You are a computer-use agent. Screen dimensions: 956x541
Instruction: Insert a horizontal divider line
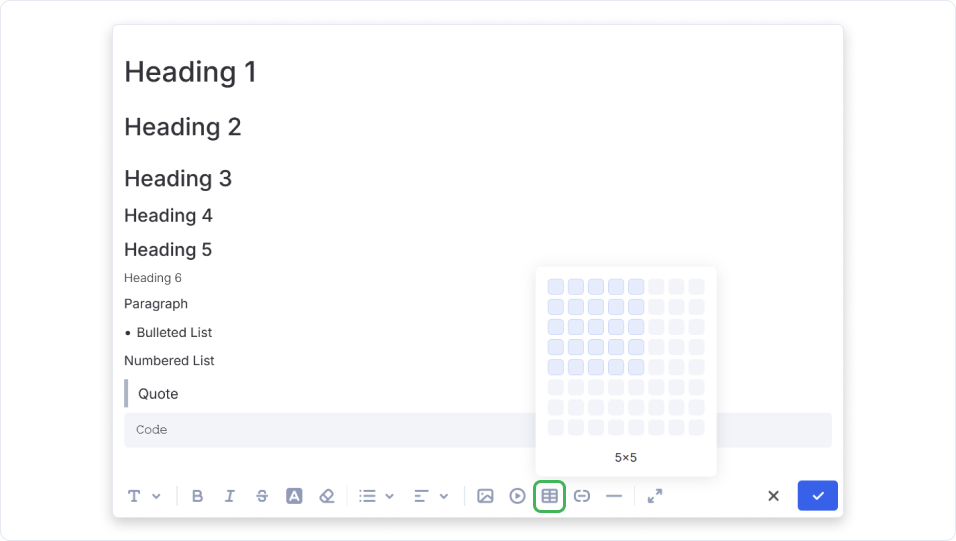tap(614, 496)
